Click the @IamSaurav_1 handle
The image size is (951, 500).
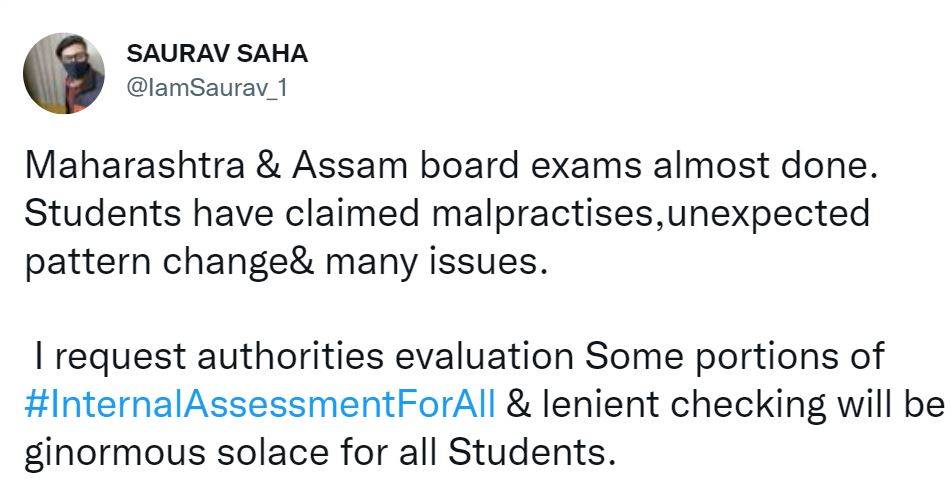207,88
